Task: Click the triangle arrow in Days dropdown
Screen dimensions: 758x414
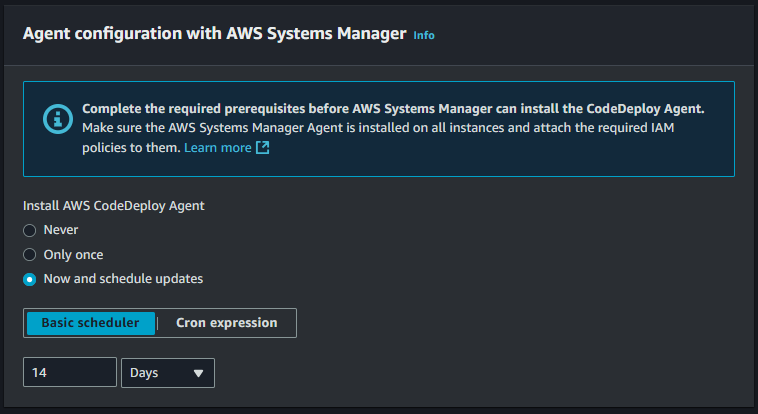Action: tap(198, 373)
